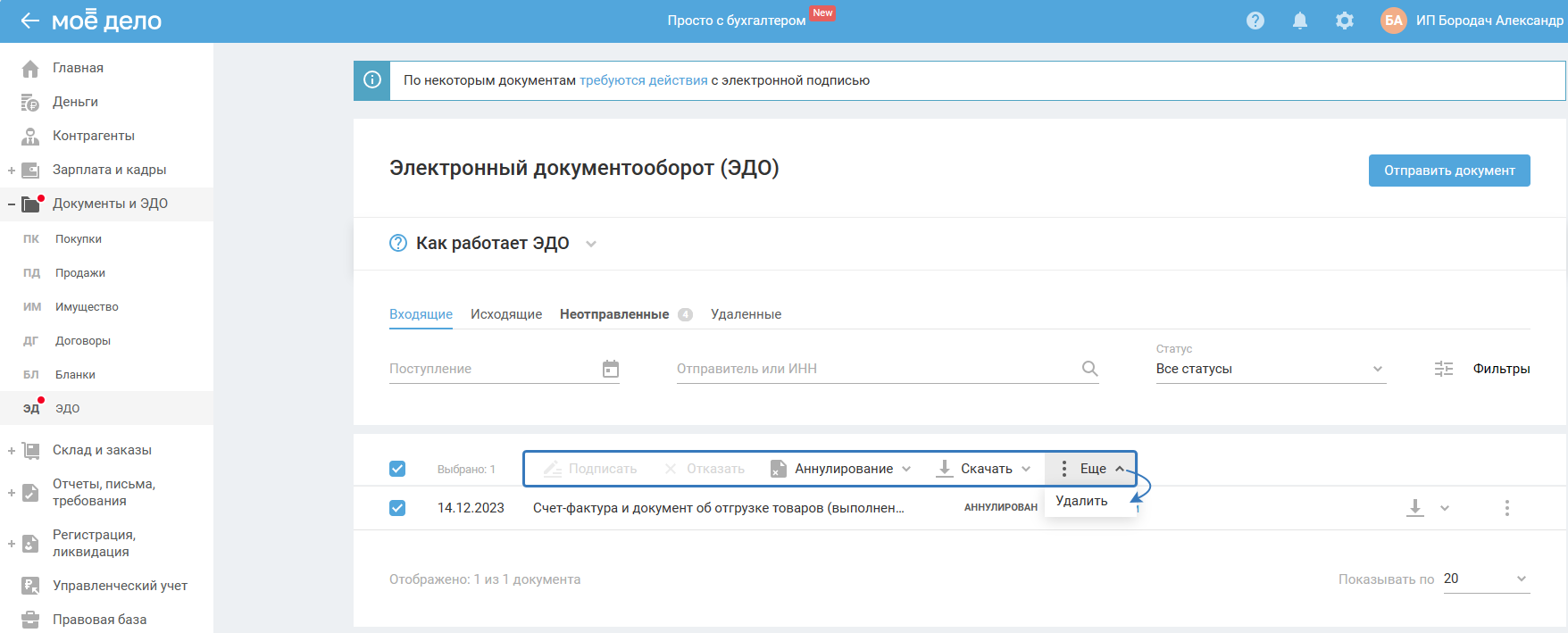
Task: Click the Зарплата и кадры wallet icon
Action: coord(30,170)
